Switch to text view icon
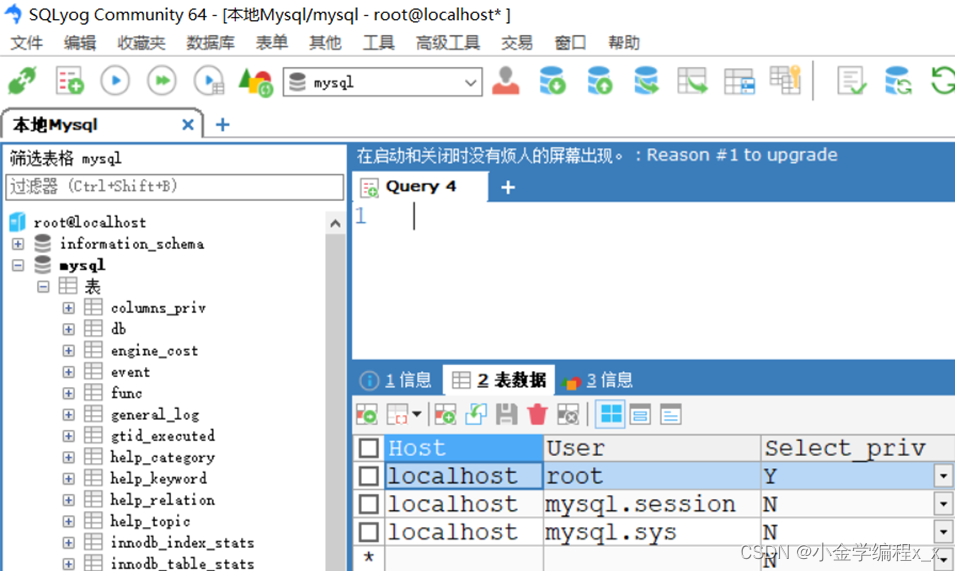Image resolution: width=955 pixels, height=571 pixels. [x=671, y=415]
